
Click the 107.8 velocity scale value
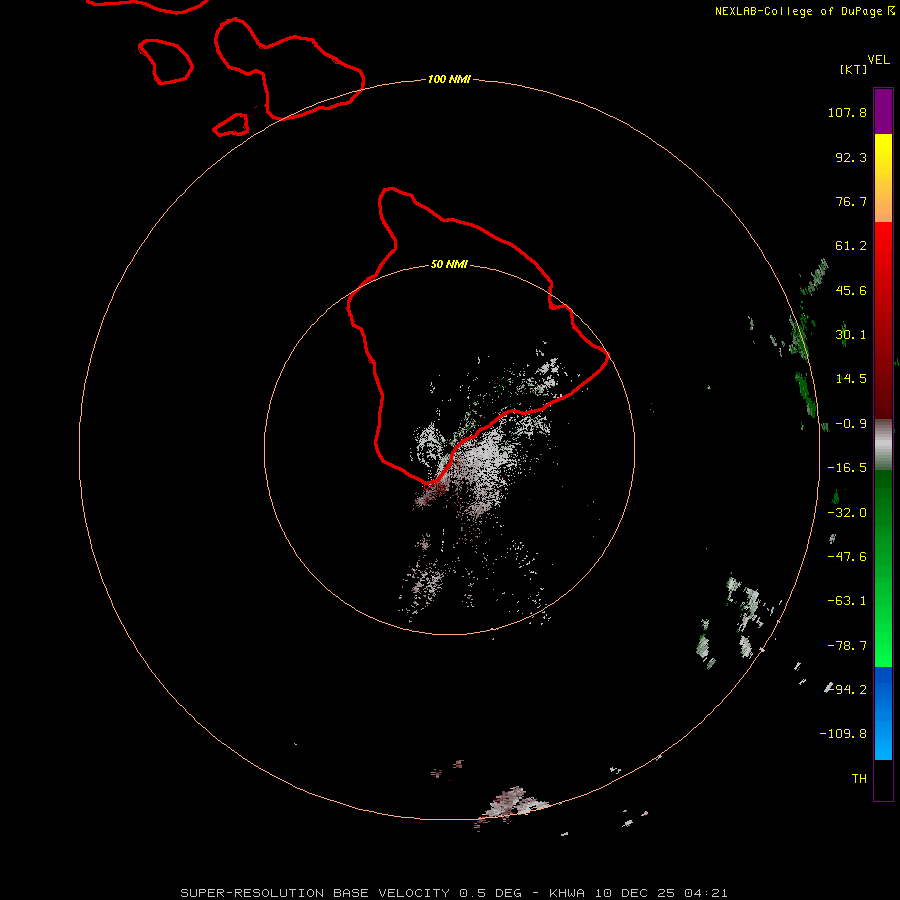point(847,112)
